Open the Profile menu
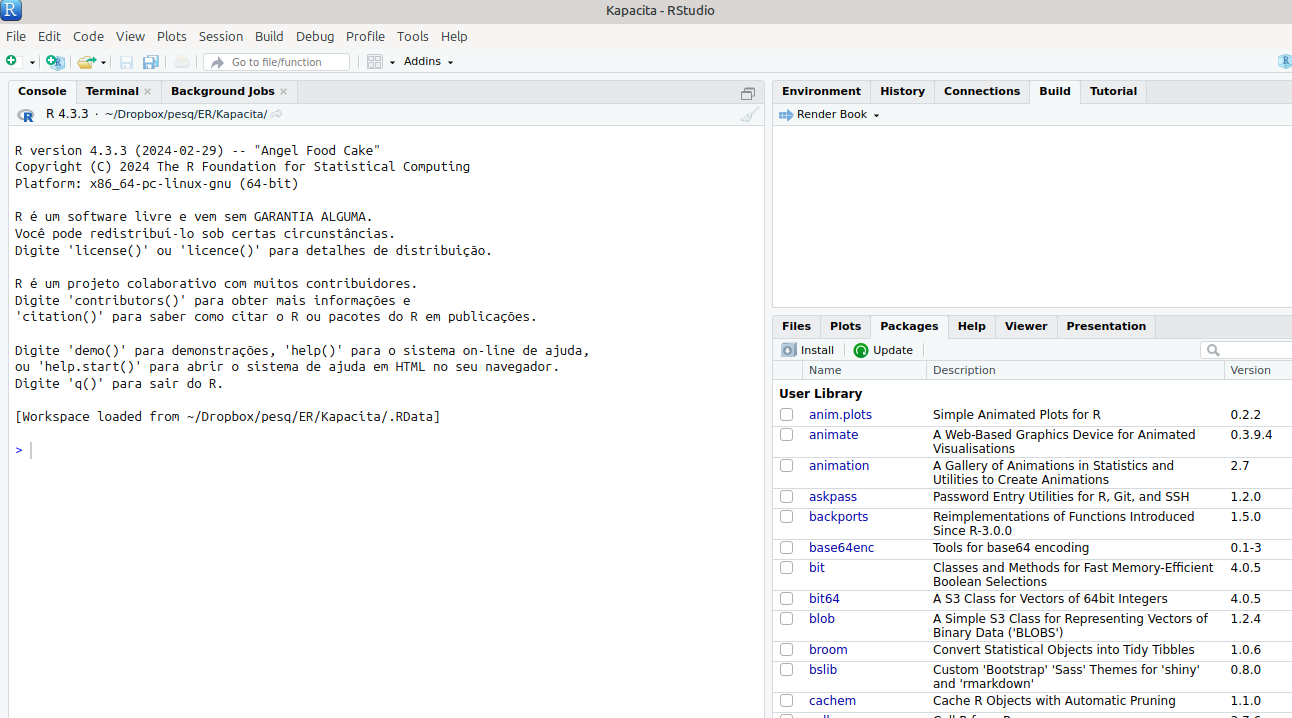 [x=365, y=36]
